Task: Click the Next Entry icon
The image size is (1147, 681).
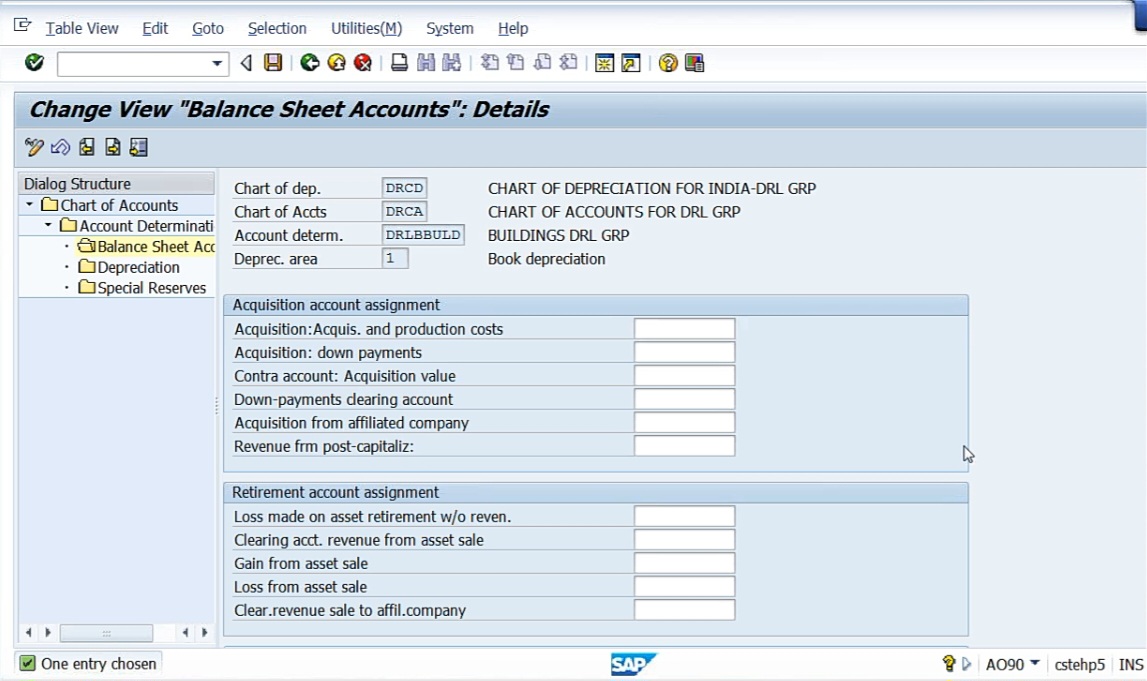Action: point(113,148)
